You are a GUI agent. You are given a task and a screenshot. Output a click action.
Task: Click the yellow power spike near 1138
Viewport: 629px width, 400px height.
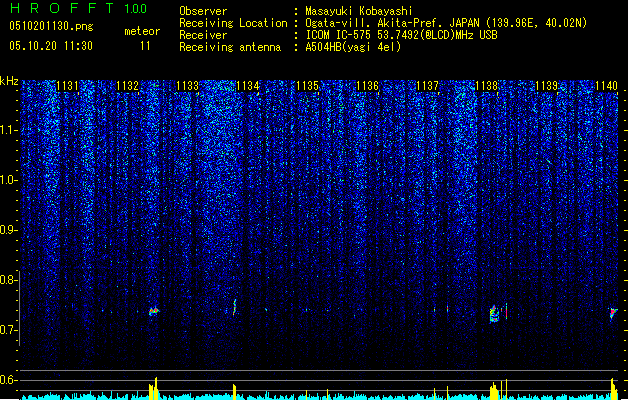(495, 391)
